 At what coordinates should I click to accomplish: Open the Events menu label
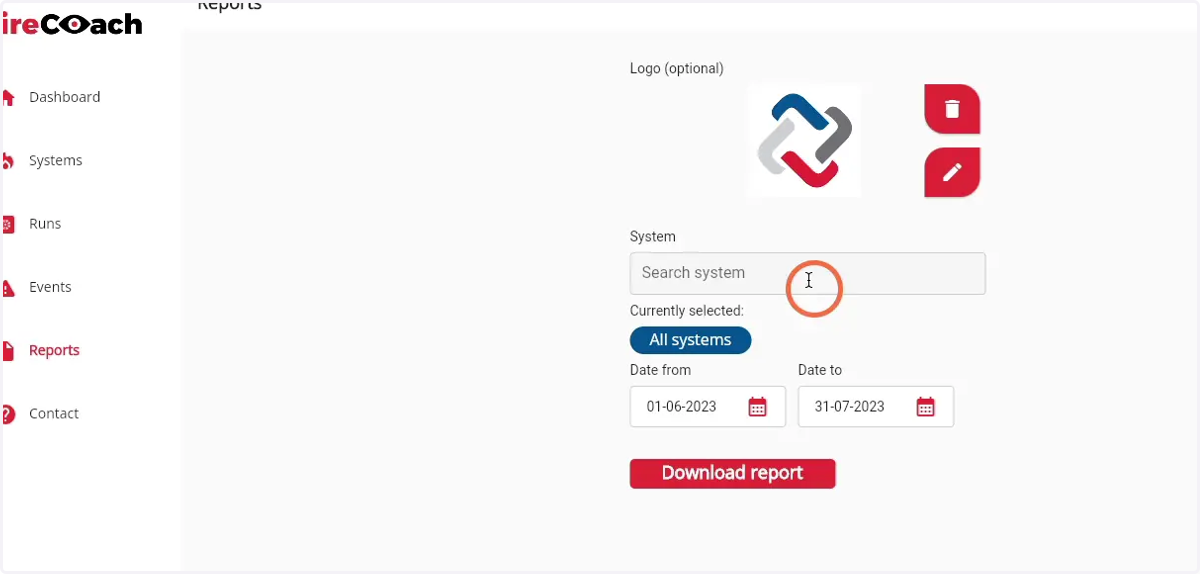pos(50,287)
